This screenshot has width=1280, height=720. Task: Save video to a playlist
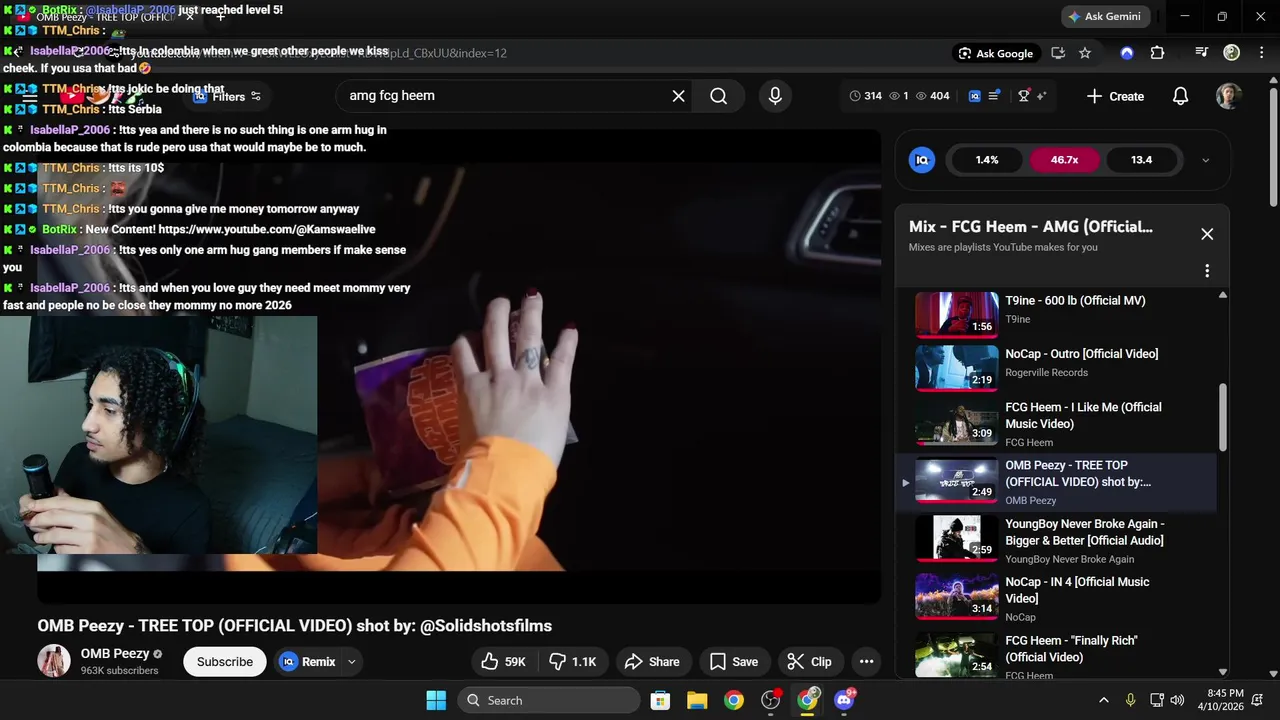click(x=734, y=662)
